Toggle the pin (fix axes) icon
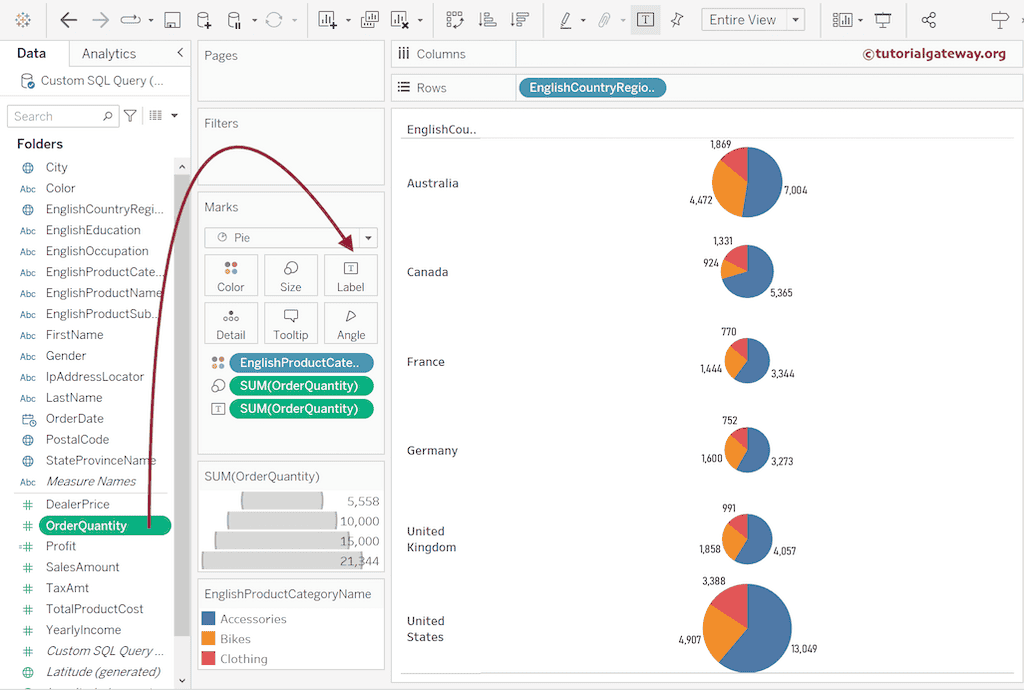The image size is (1024, 690). click(x=677, y=20)
